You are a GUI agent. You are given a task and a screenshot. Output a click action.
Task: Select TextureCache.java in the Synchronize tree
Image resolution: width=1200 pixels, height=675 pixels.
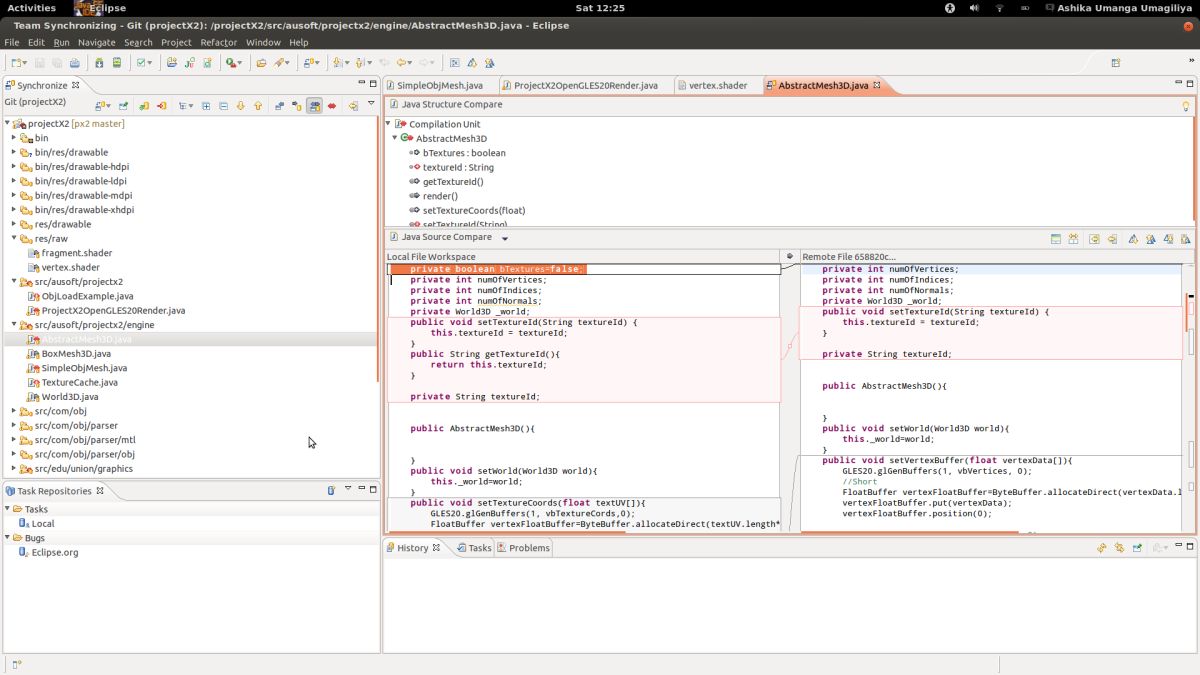tap(79, 382)
